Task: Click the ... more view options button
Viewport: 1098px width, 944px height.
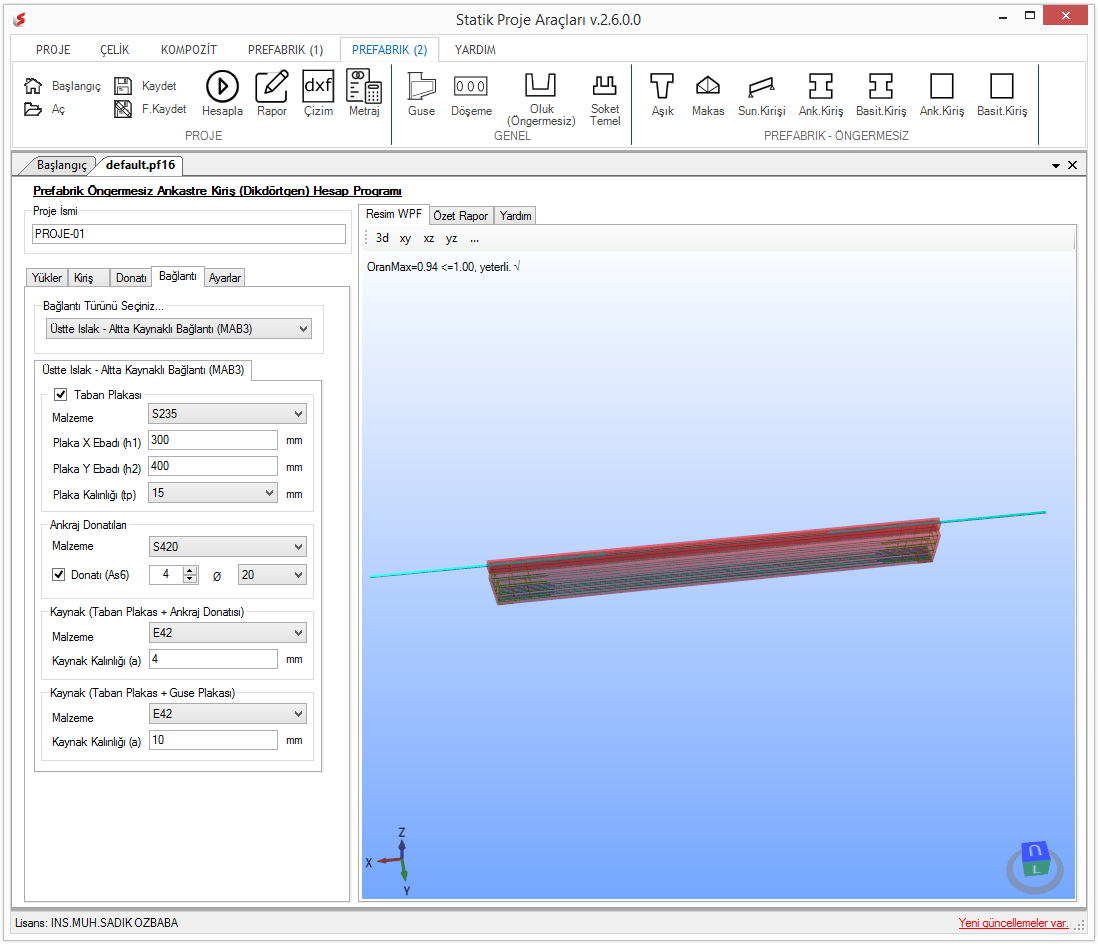Action: point(475,238)
